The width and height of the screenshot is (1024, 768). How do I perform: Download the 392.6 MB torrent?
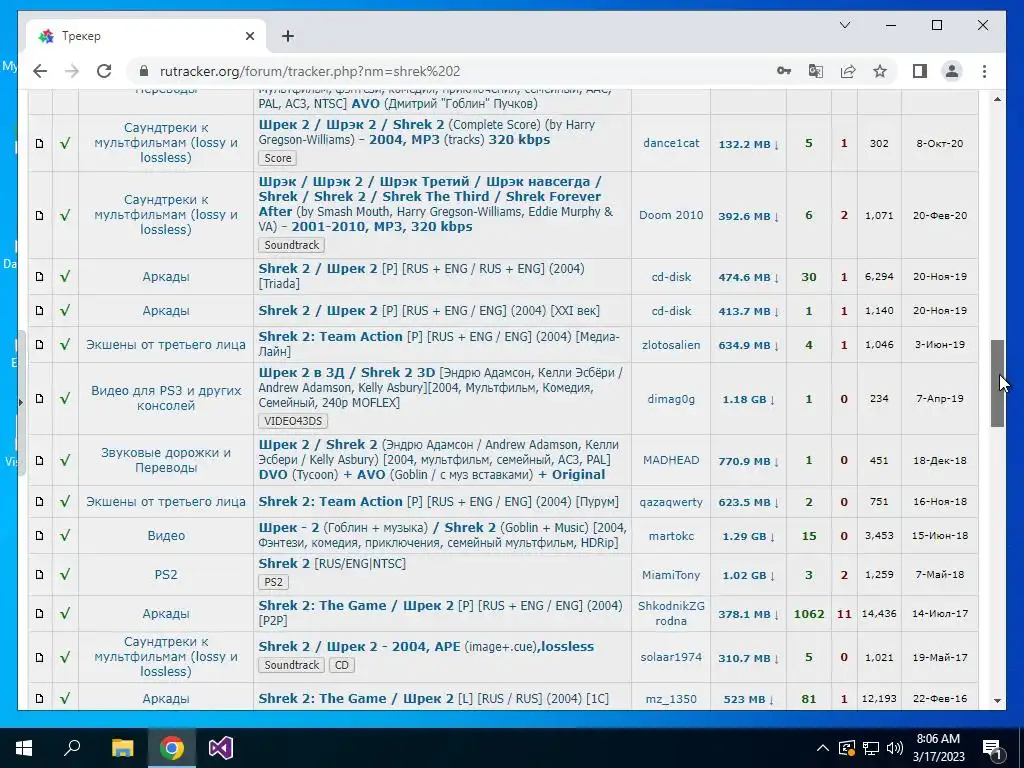pyautogui.click(x=748, y=216)
